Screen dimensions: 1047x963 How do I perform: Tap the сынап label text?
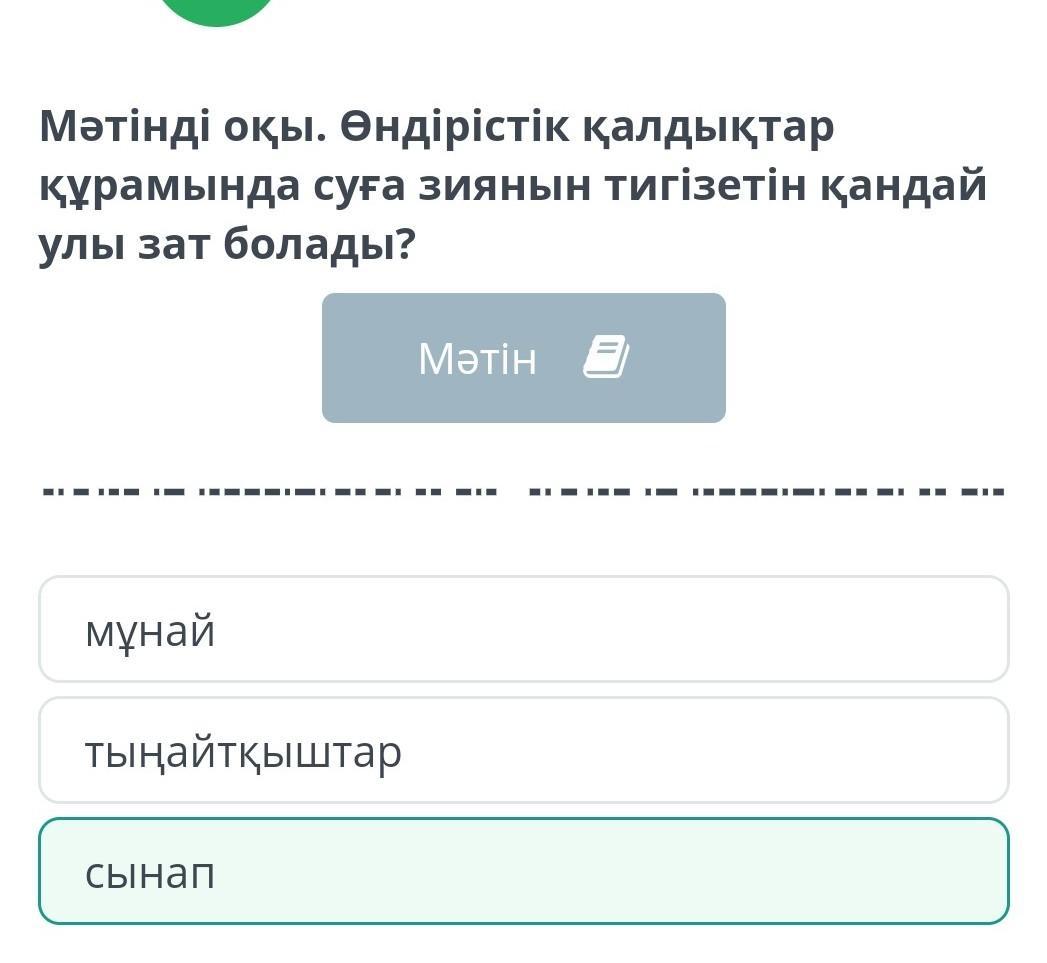pos(150,874)
